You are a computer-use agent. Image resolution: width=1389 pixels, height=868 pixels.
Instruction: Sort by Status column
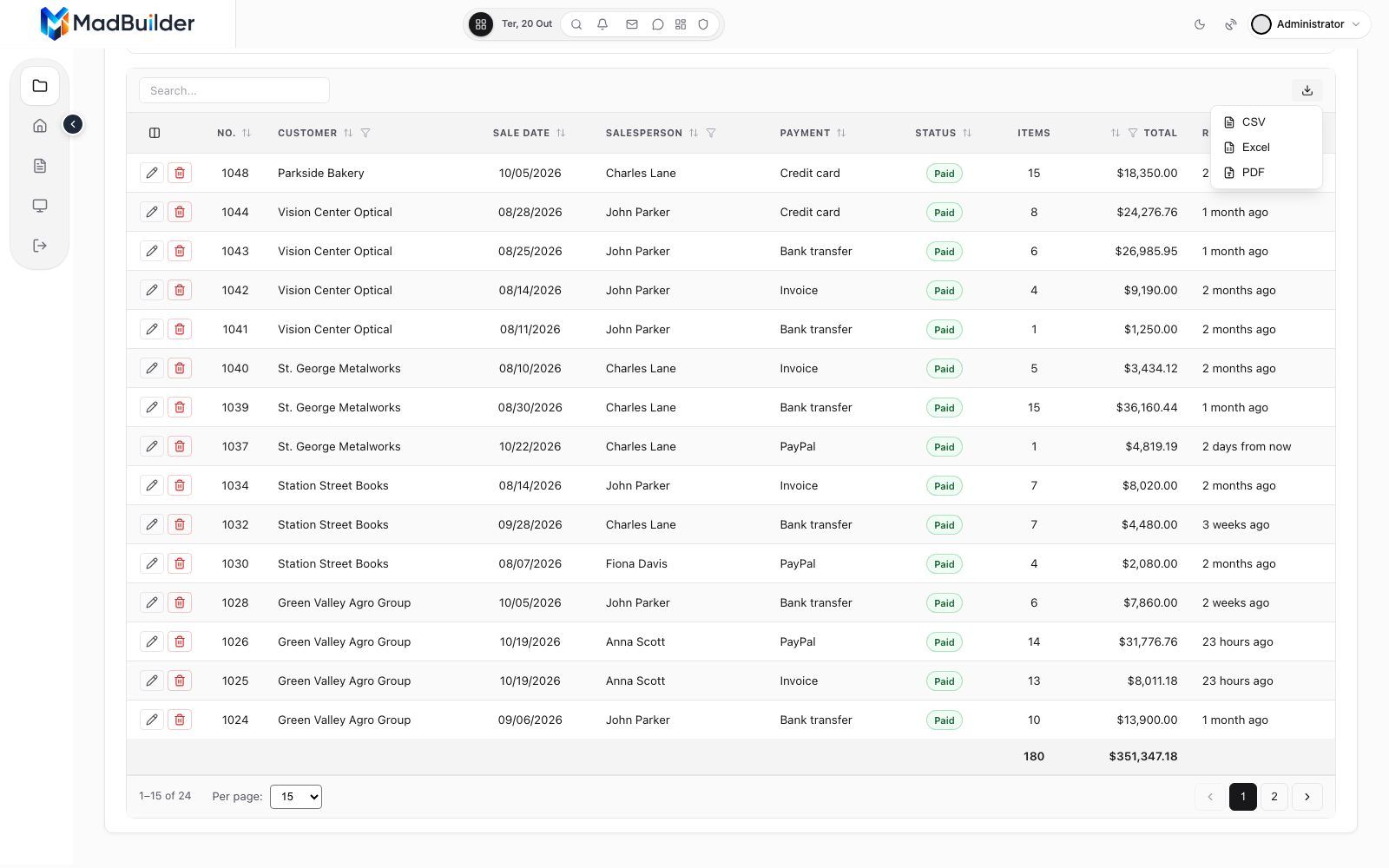pos(967,133)
